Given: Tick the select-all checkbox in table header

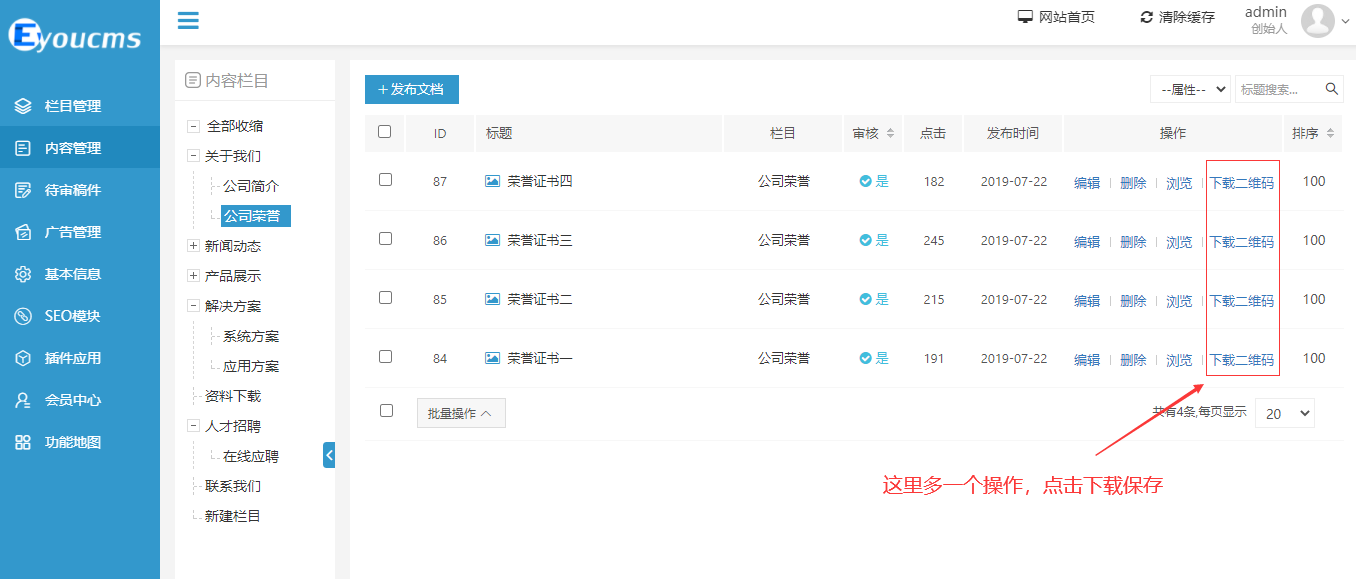Looking at the screenshot, I should [385, 131].
